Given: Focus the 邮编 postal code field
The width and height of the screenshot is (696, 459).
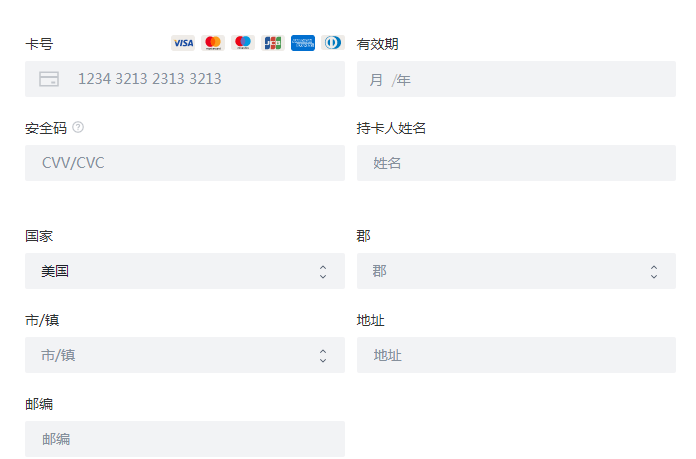Looking at the screenshot, I should click(x=185, y=439).
